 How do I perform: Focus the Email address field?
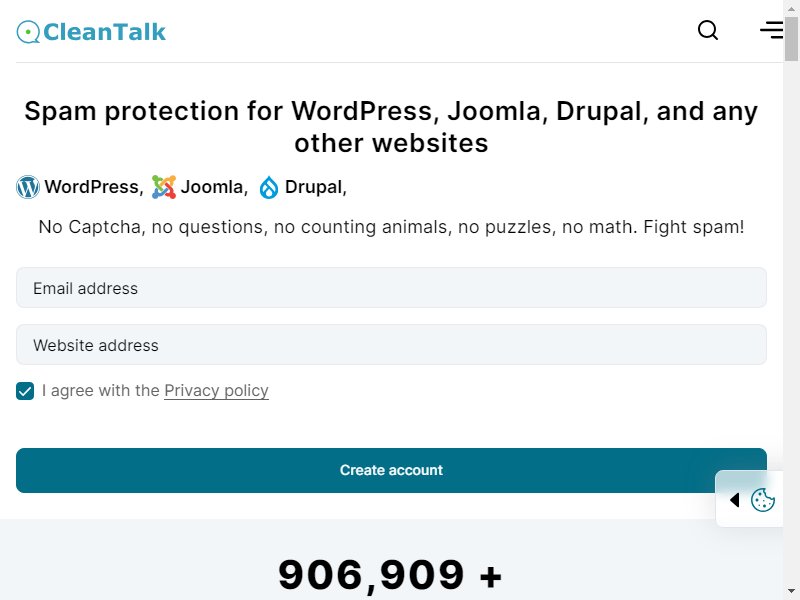click(x=391, y=288)
